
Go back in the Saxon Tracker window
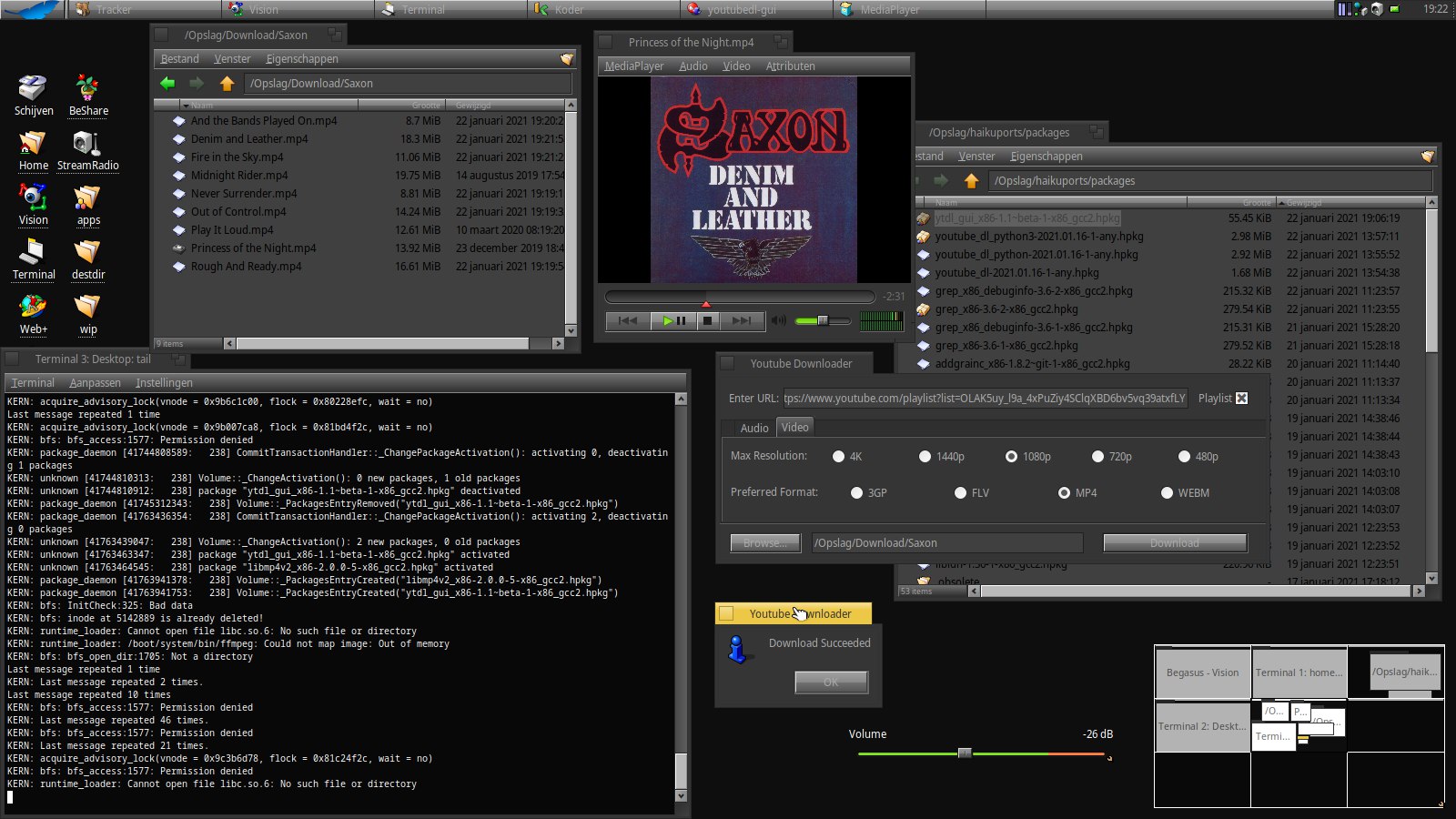pyautogui.click(x=167, y=83)
